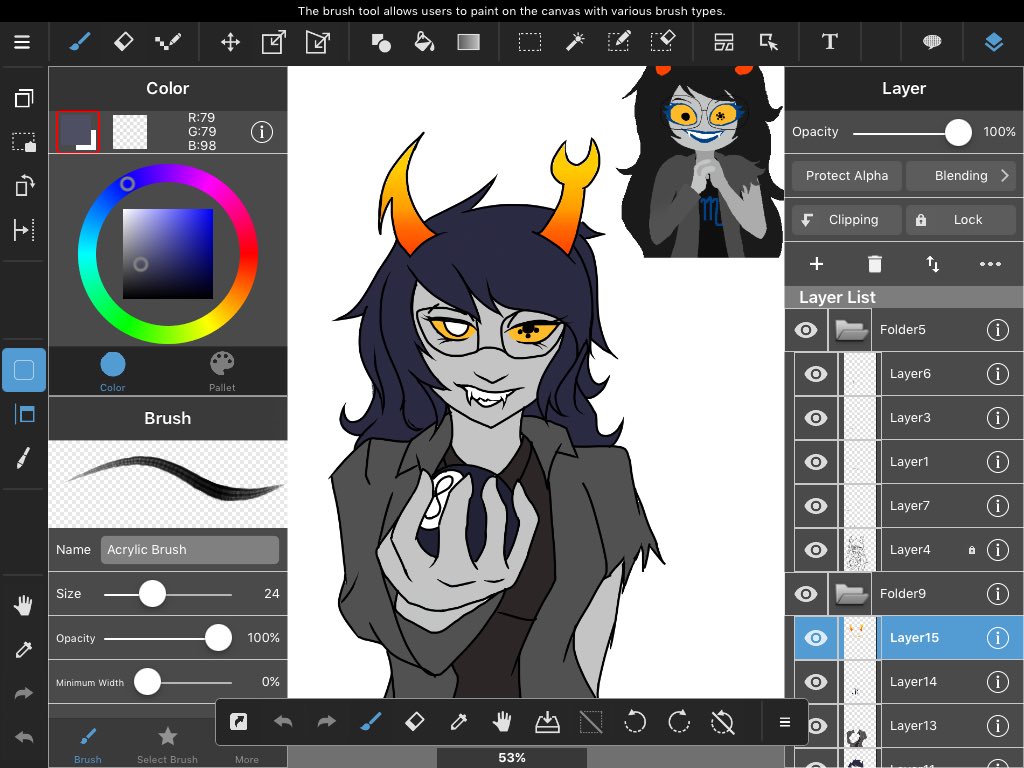1024x768 pixels.
Task: Open the Brush tab at bottom
Action: tap(88, 744)
